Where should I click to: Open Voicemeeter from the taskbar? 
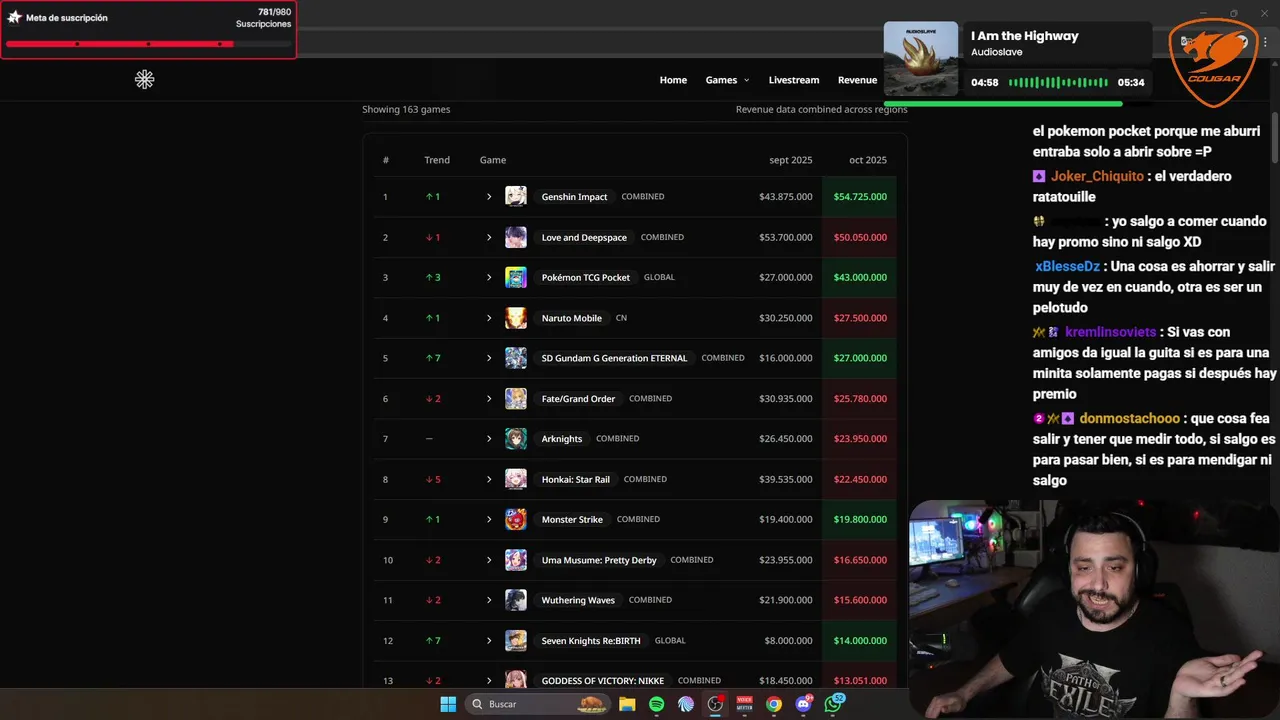point(744,704)
